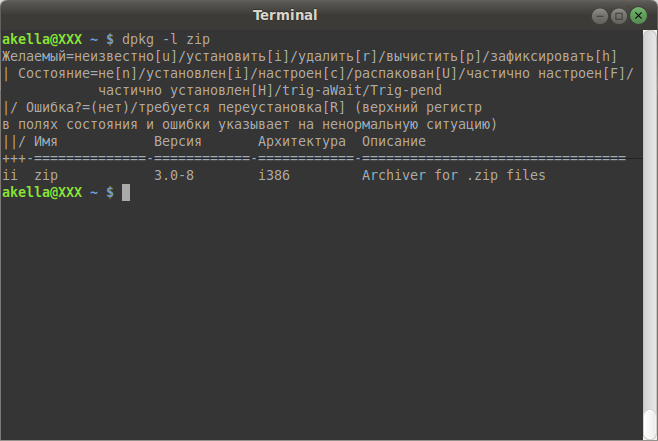The image size is (658, 441).
Task: Click the 'Версия' column header
Action: [x=178, y=141]
